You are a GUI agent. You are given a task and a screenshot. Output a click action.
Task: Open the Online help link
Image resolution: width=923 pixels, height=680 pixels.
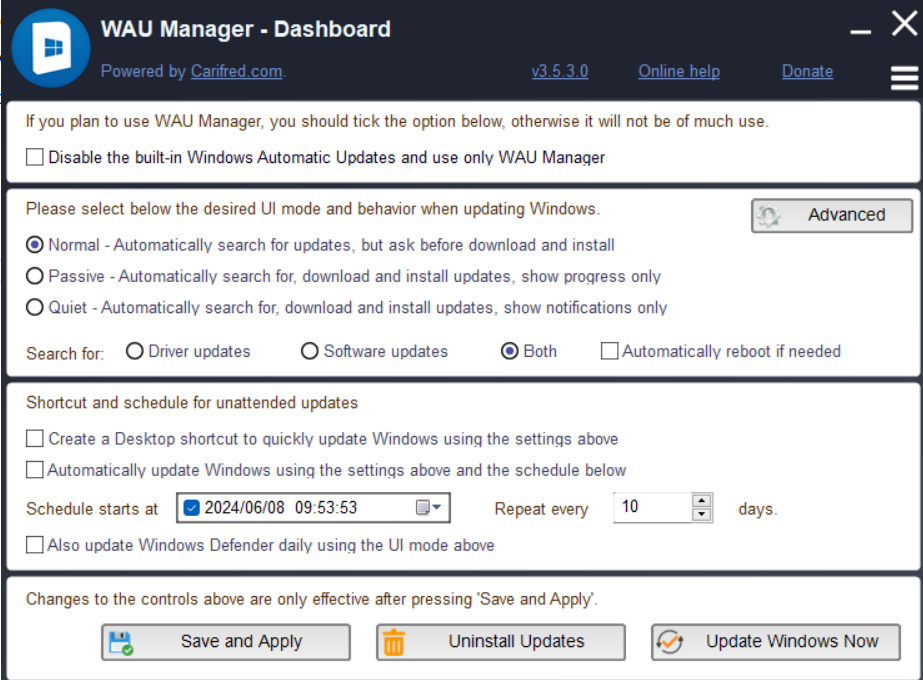tap(679, 71)
